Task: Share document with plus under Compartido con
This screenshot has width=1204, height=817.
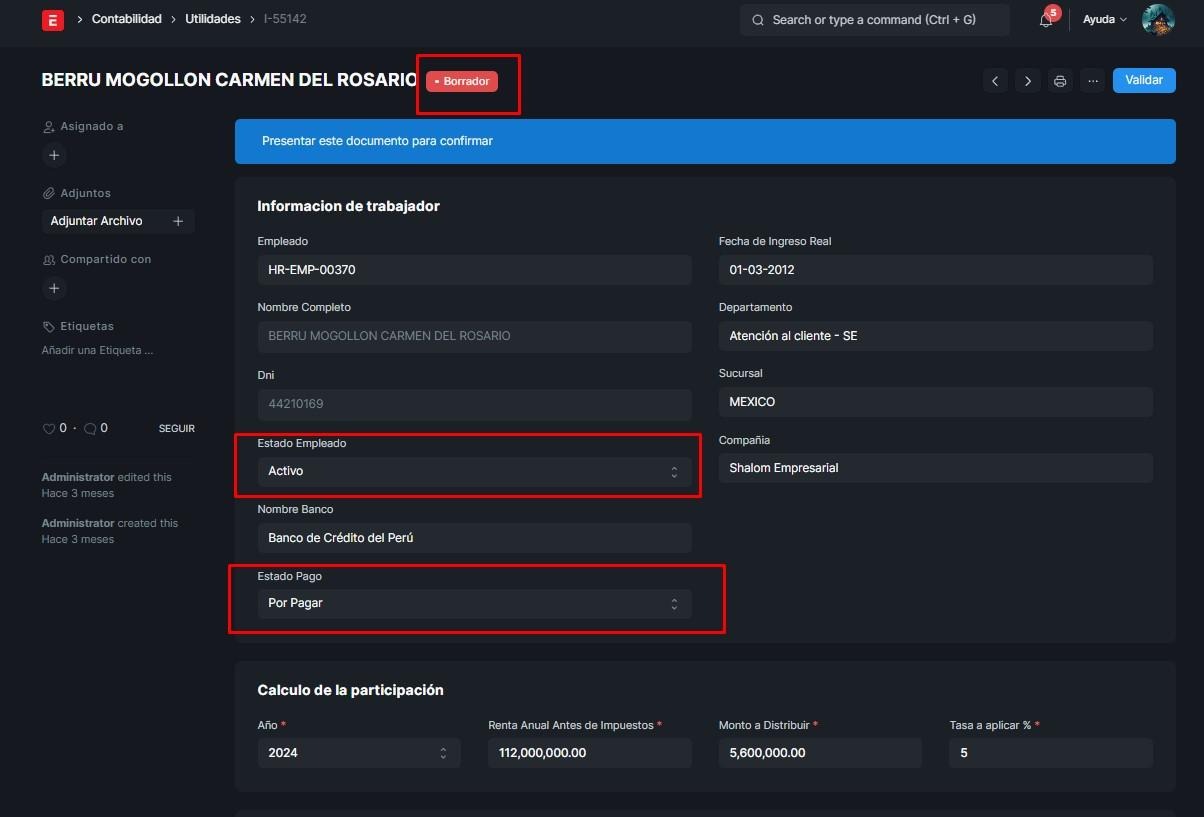Action: coord(54,288)
